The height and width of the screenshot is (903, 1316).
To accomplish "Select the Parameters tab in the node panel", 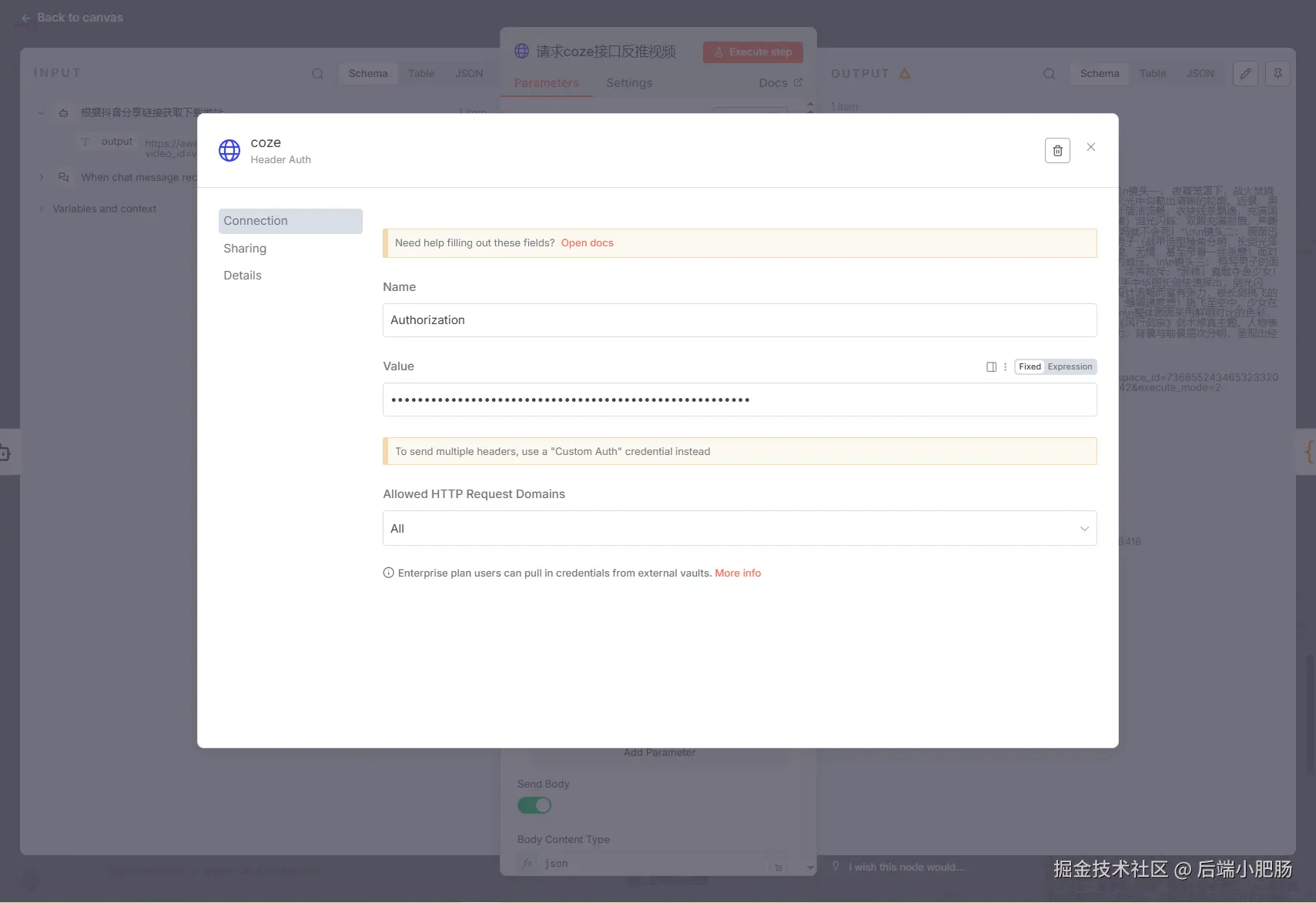I will click(x=546, y=83).
